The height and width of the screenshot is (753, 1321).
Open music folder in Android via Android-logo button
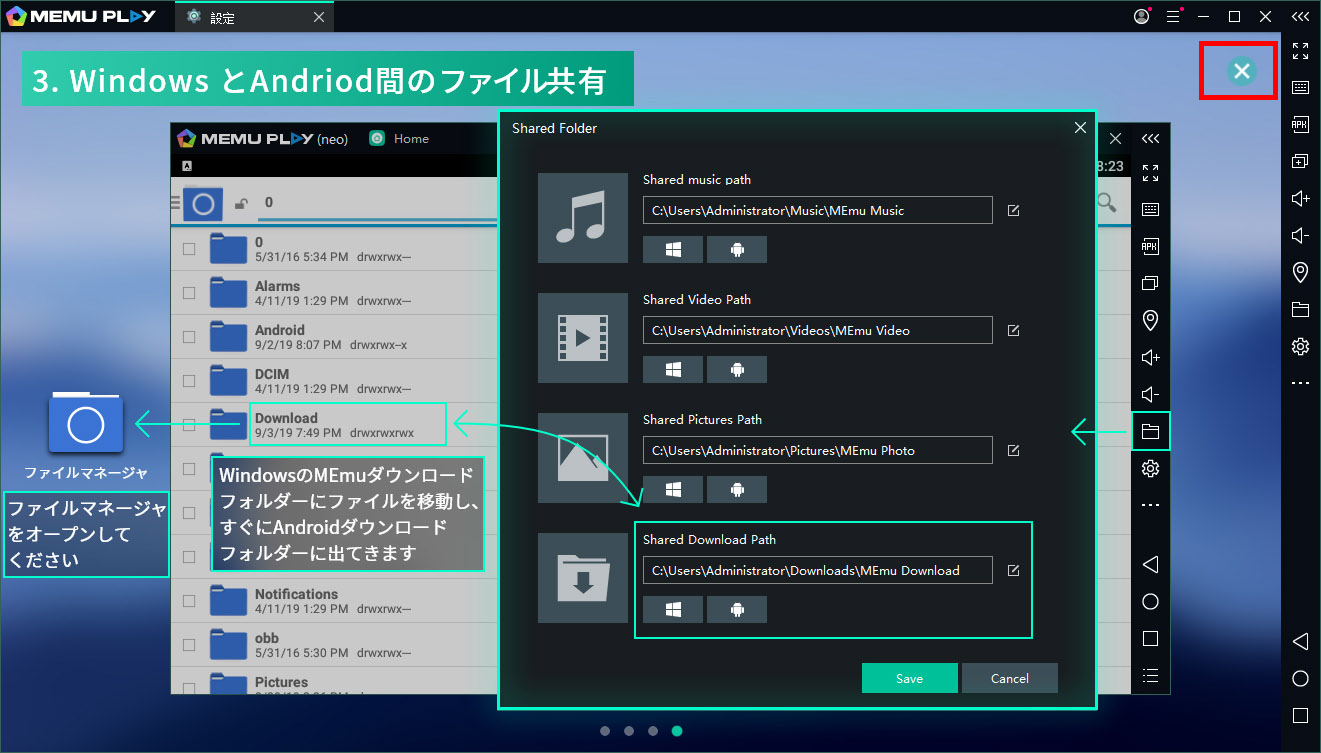click(737, 250)
